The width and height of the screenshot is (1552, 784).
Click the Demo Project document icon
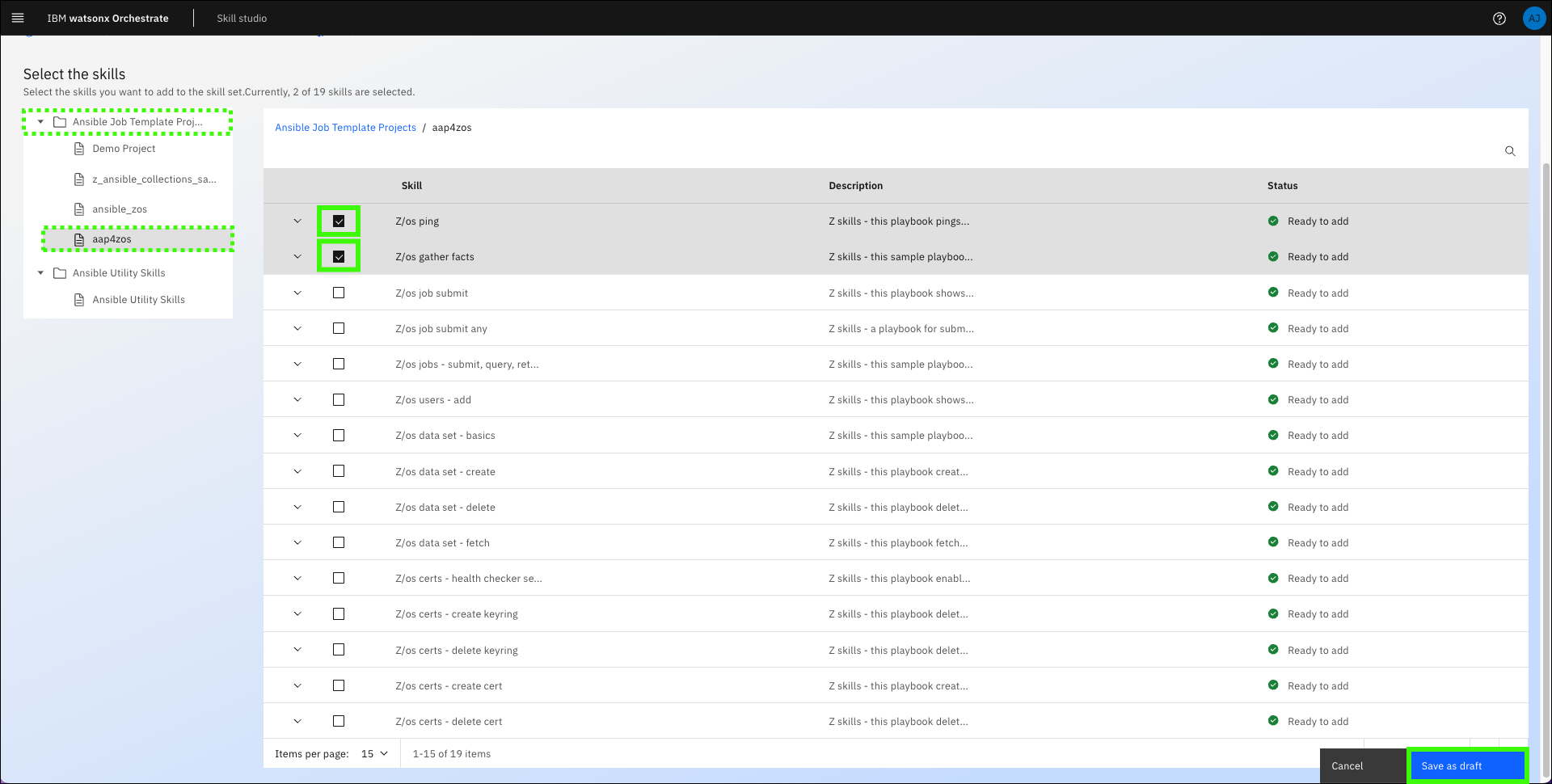coord(79,149)
